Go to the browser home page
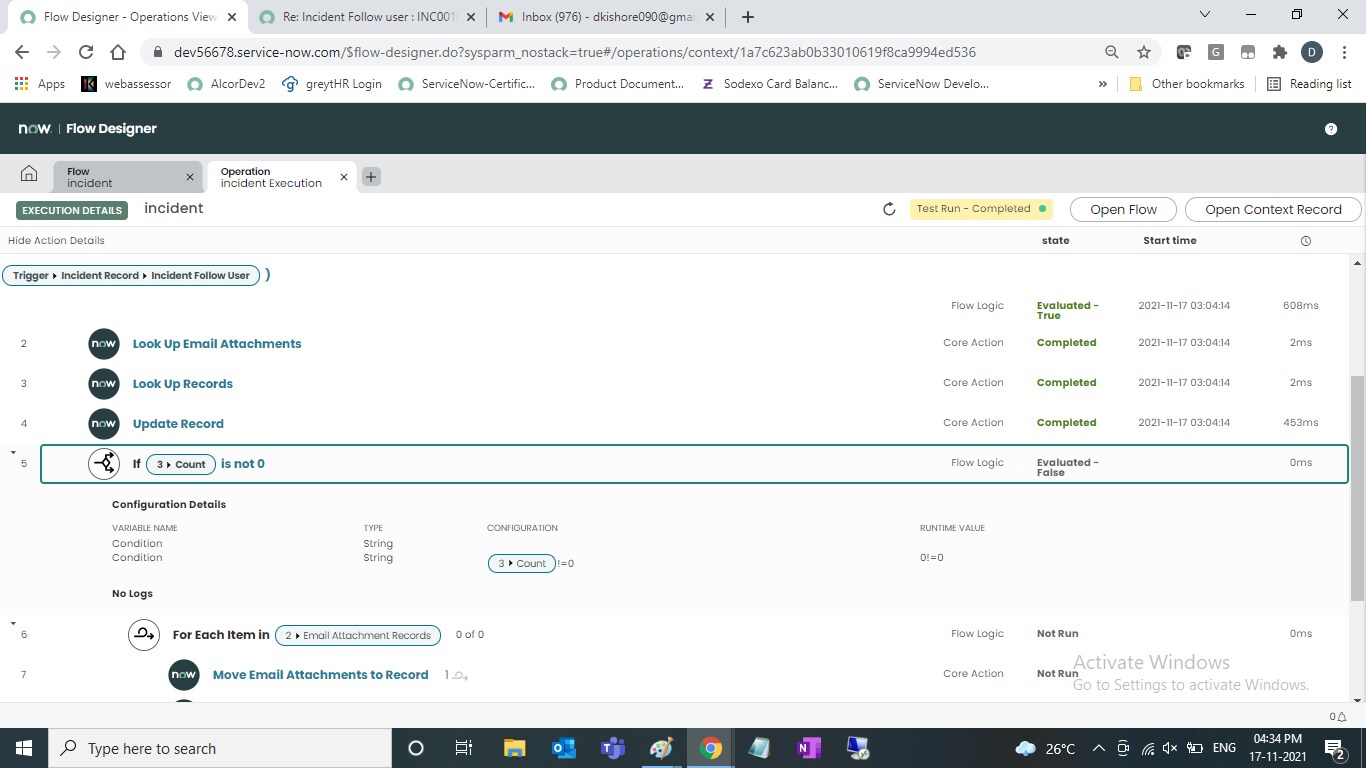Viewport: 1366px width, 768px height. [x=118, y=52]
